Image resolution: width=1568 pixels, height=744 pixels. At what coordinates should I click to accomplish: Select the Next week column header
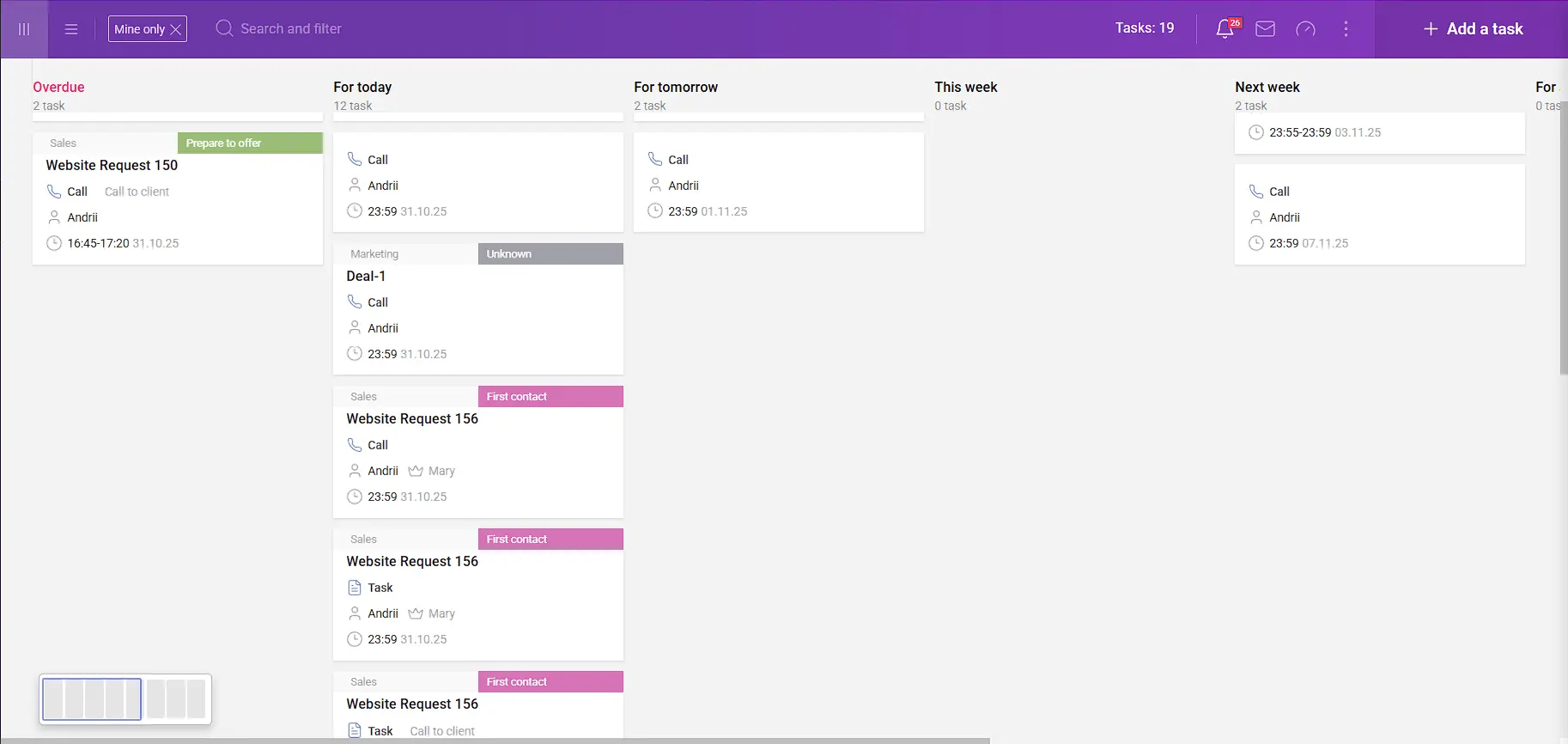[x=1267, y=87]
